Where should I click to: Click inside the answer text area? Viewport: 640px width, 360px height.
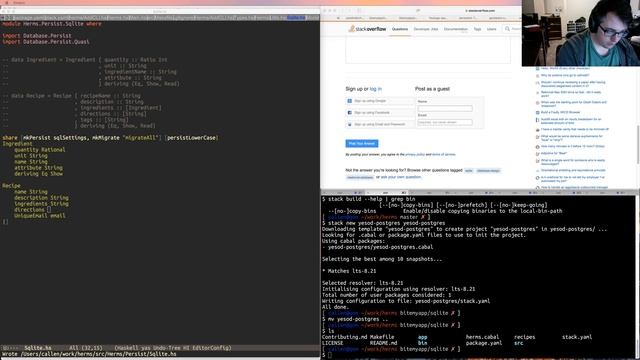tap(428, 51)
